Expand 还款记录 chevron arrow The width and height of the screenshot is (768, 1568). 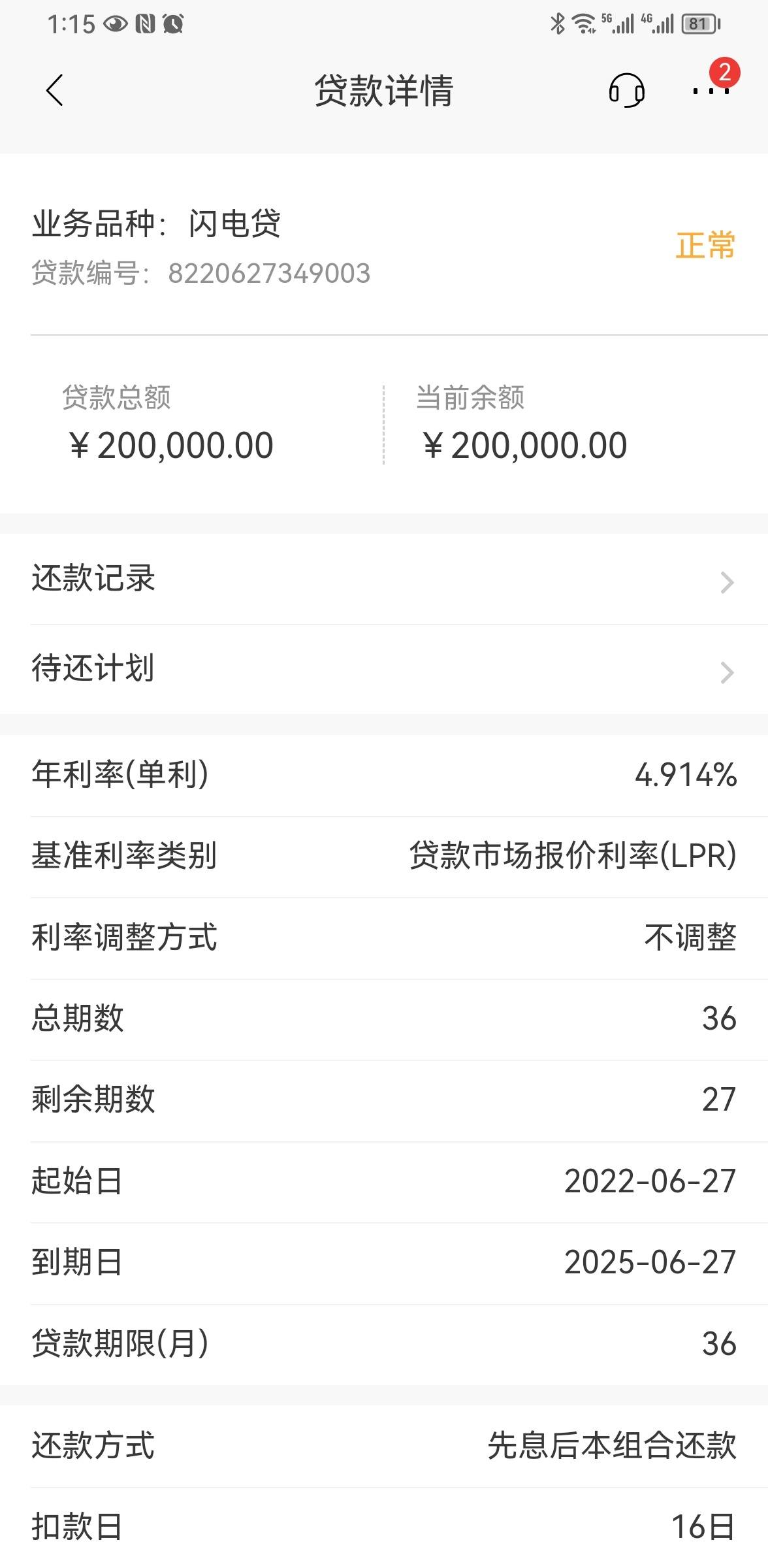click(x=727, y=582)
